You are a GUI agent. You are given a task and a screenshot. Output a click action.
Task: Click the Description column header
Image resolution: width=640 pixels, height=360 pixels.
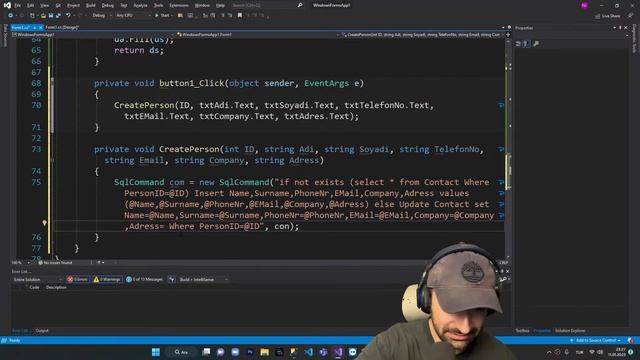click(x=56, y=287)
